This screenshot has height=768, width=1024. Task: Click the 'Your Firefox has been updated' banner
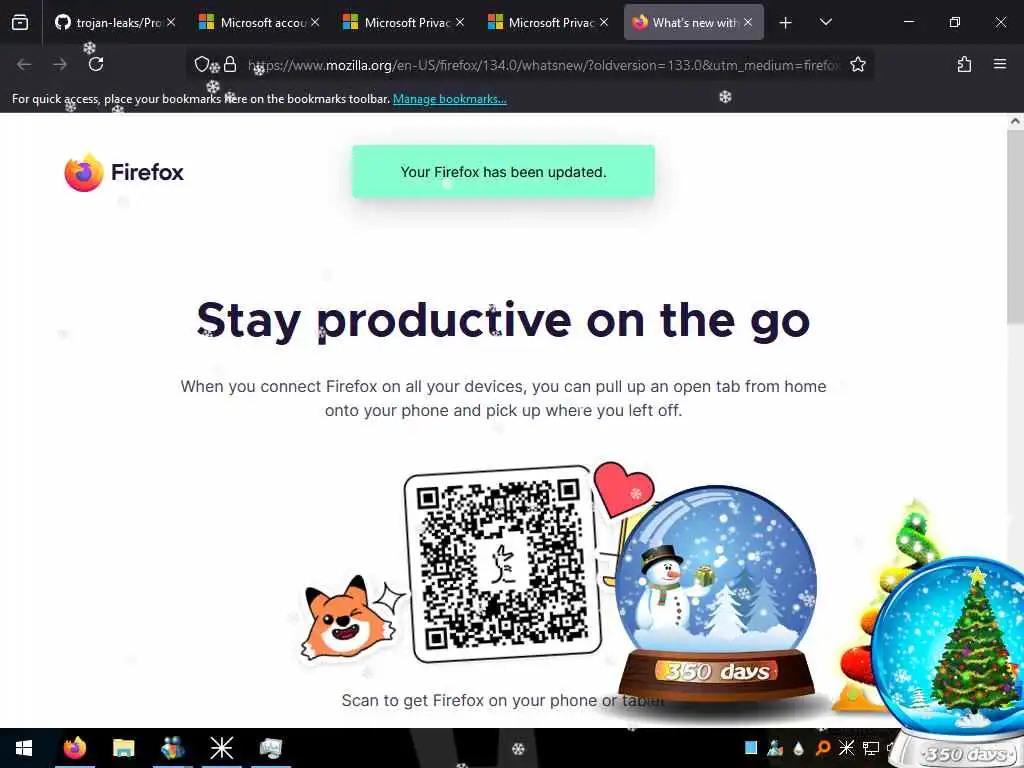pyautogui.click(x=504, y=172)
